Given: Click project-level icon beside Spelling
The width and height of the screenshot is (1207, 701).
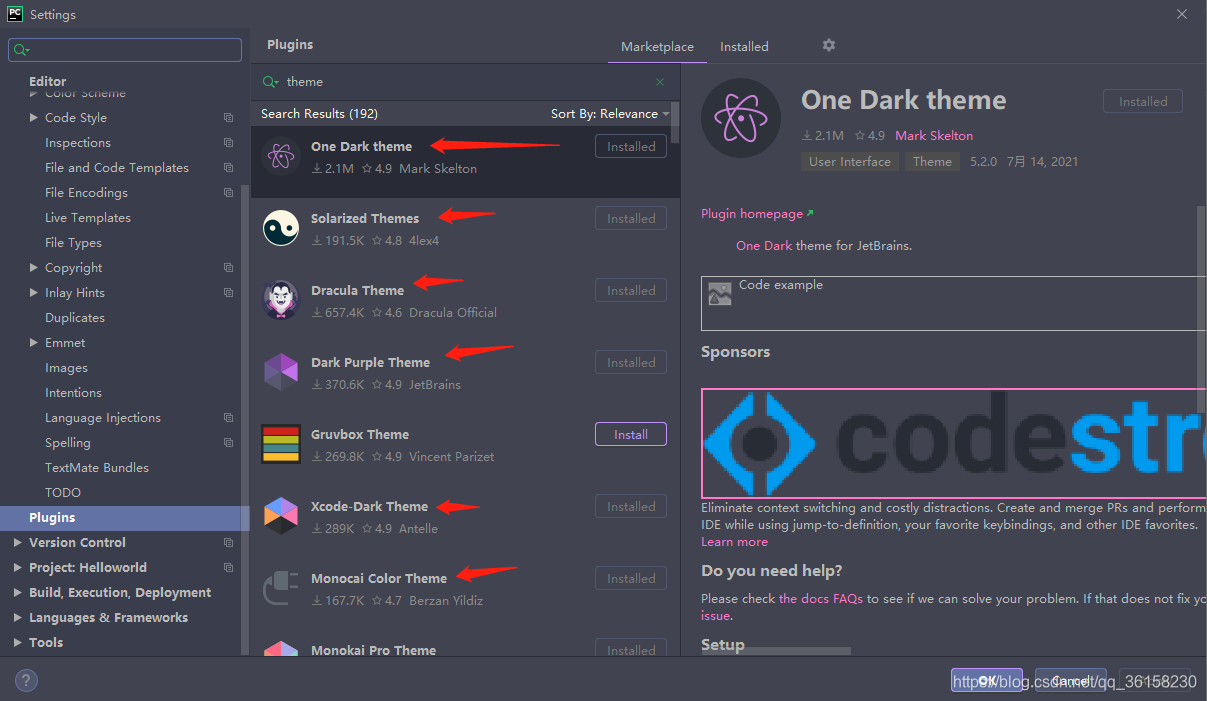Looking at the screenshot, I should click(x=228, y=443).
